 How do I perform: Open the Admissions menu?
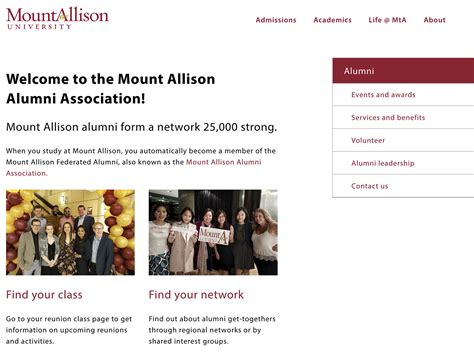276,20
